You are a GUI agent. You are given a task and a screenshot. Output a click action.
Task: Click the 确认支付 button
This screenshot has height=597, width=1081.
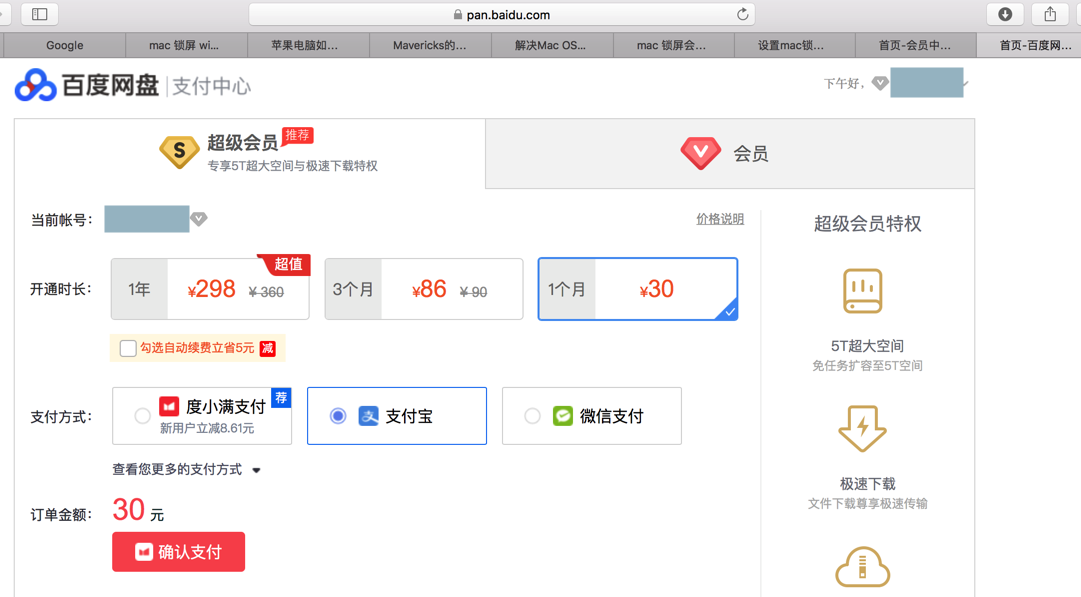click(179, 552)
